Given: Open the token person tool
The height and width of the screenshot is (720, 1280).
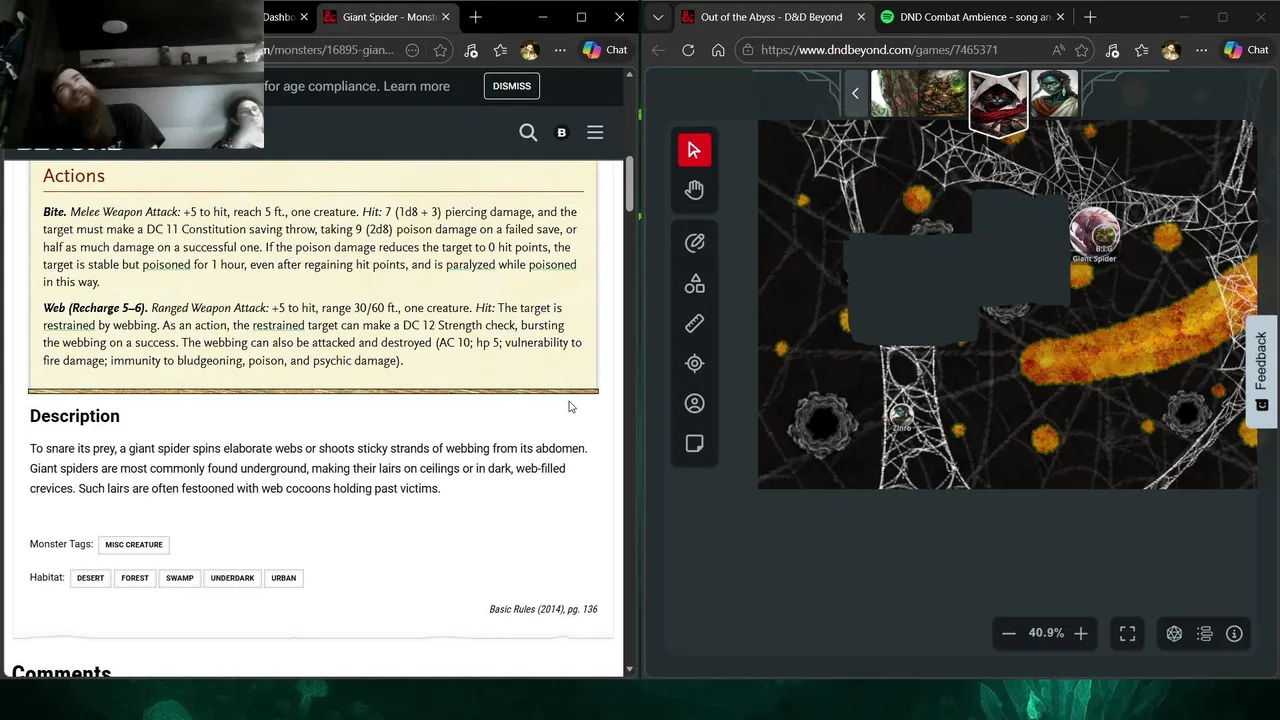Looking at the screenshot, I should (694, 404).
